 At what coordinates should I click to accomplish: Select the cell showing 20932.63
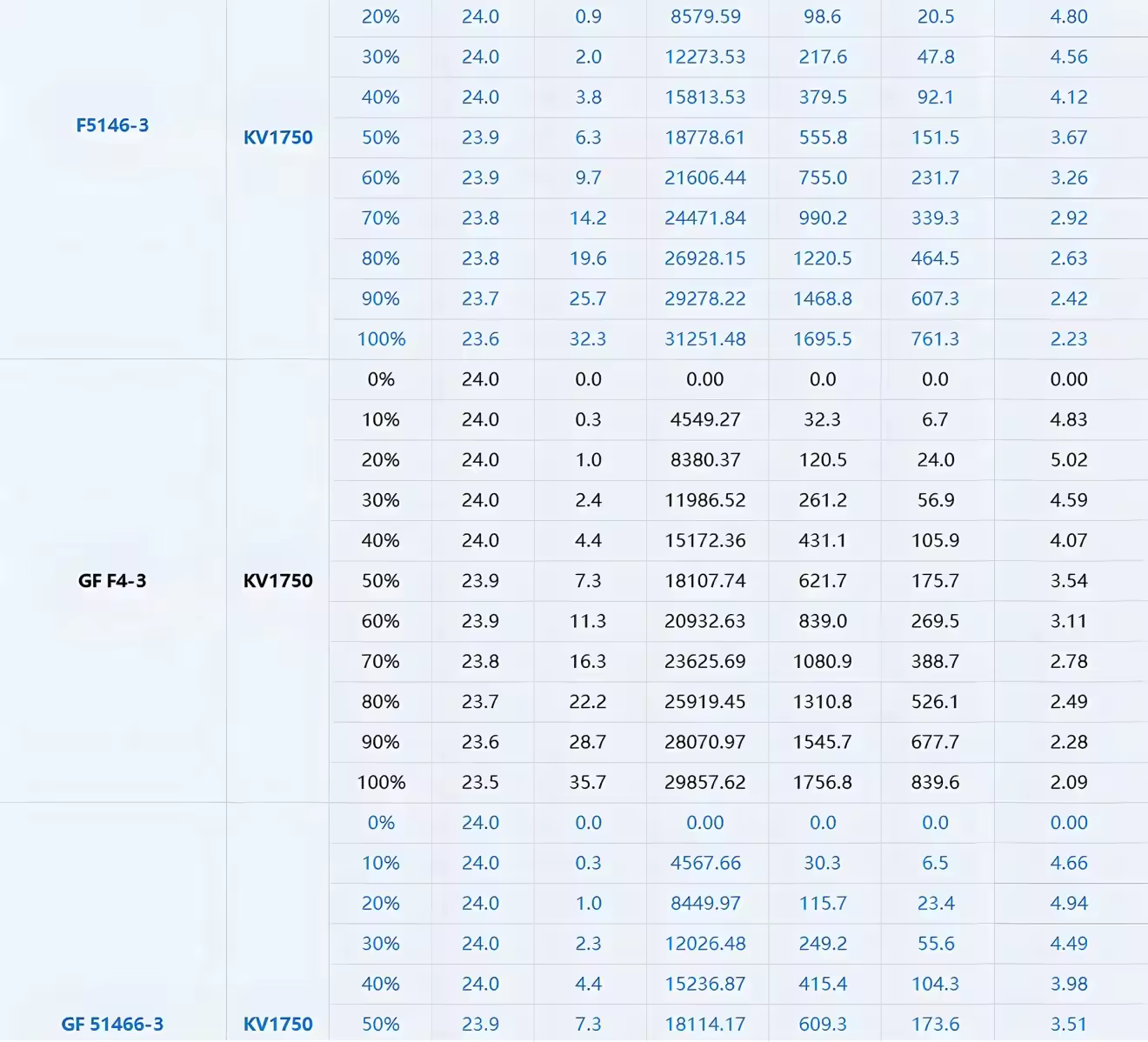(705, 621)
